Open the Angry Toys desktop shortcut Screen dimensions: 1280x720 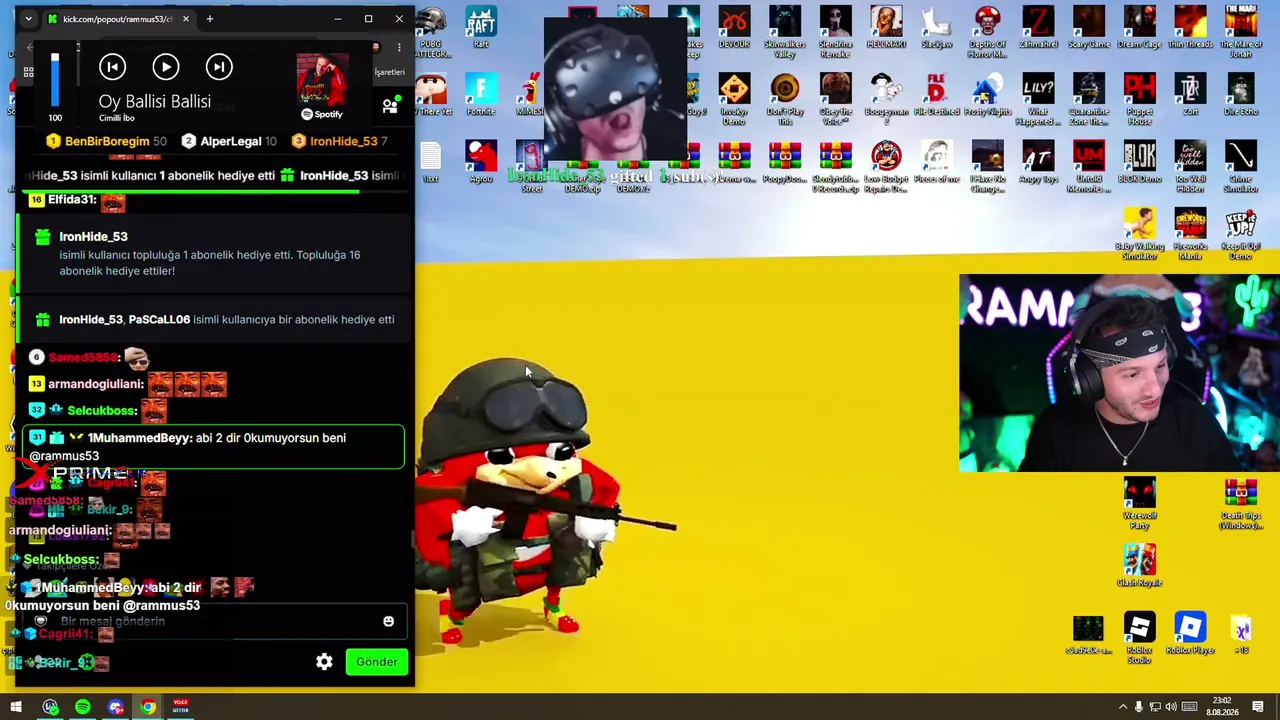(1038, 162)
